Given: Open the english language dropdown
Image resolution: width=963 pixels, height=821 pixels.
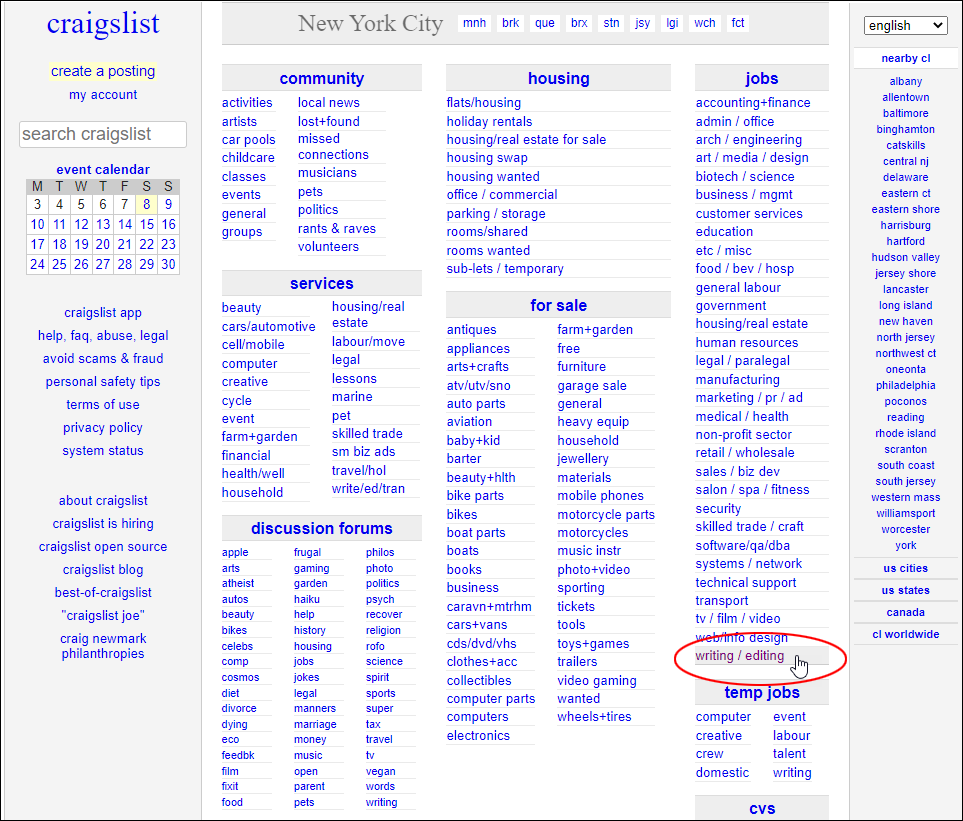Looking at the screenshot, I should click(x=905, y=26).
